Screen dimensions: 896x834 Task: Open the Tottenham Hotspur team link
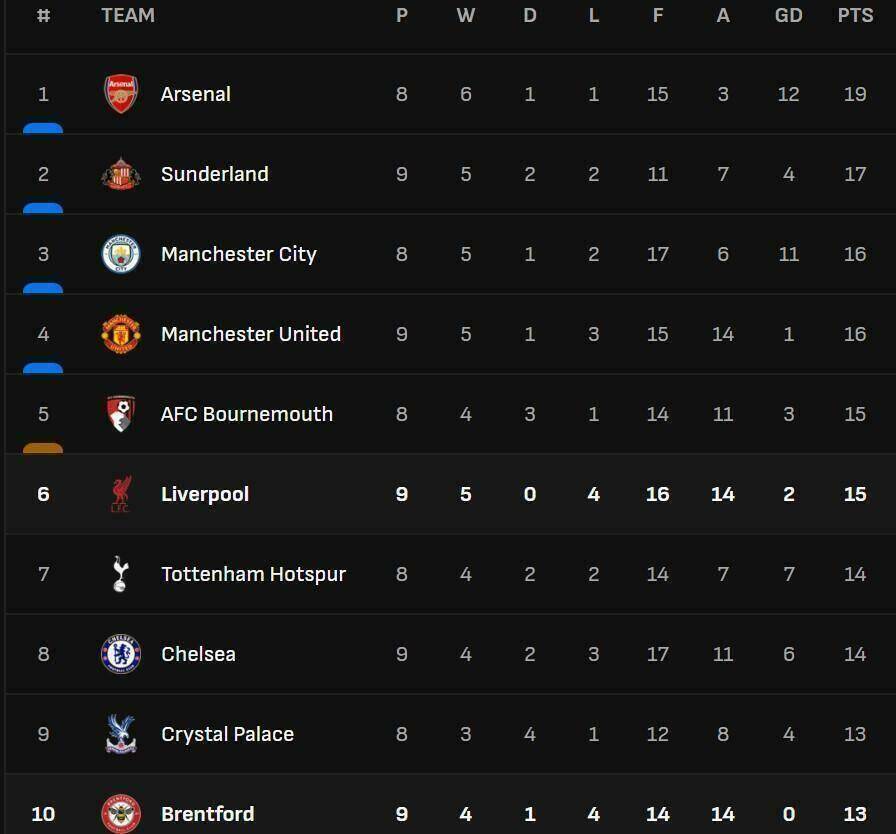click(253, 574)
